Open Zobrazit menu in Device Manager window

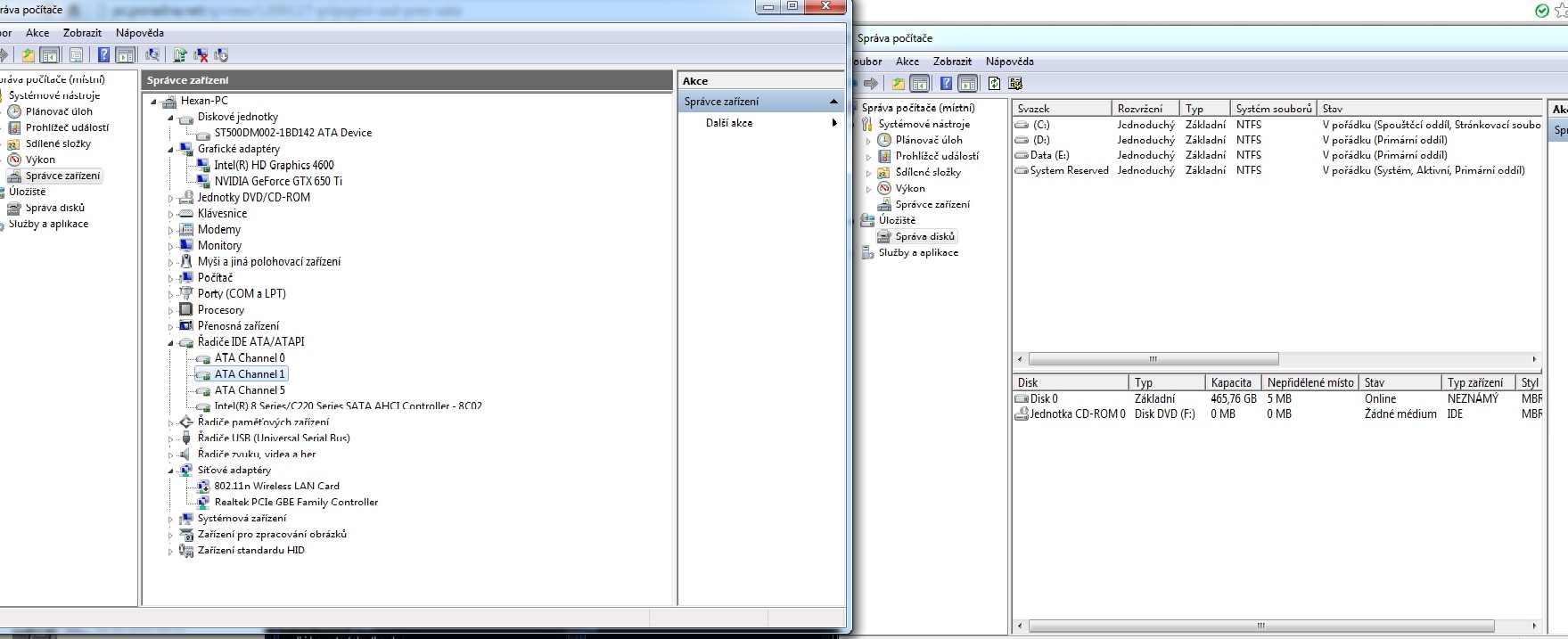point(82,33)
